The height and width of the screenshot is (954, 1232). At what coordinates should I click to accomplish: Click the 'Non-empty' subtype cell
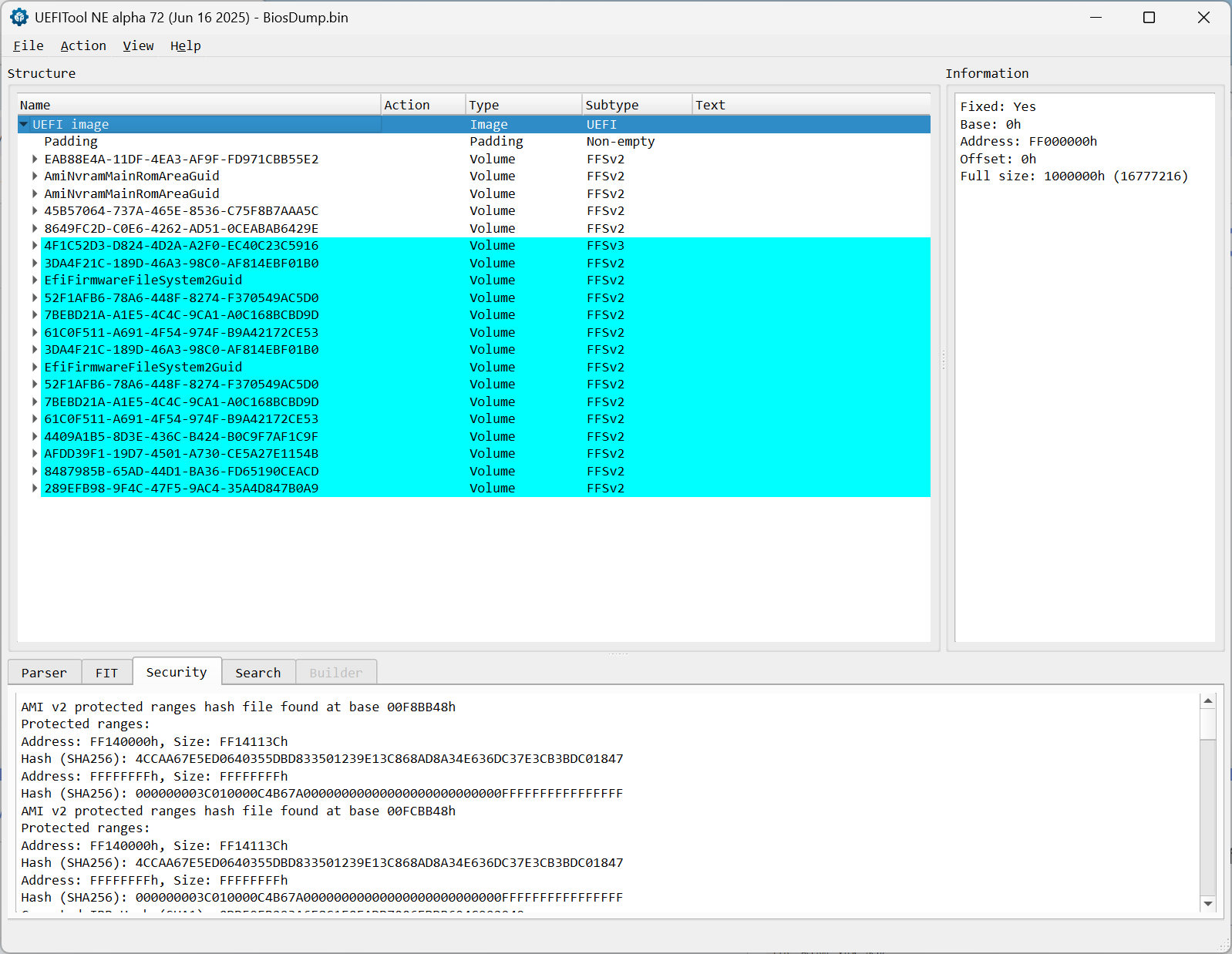click(x=621, y=141)
